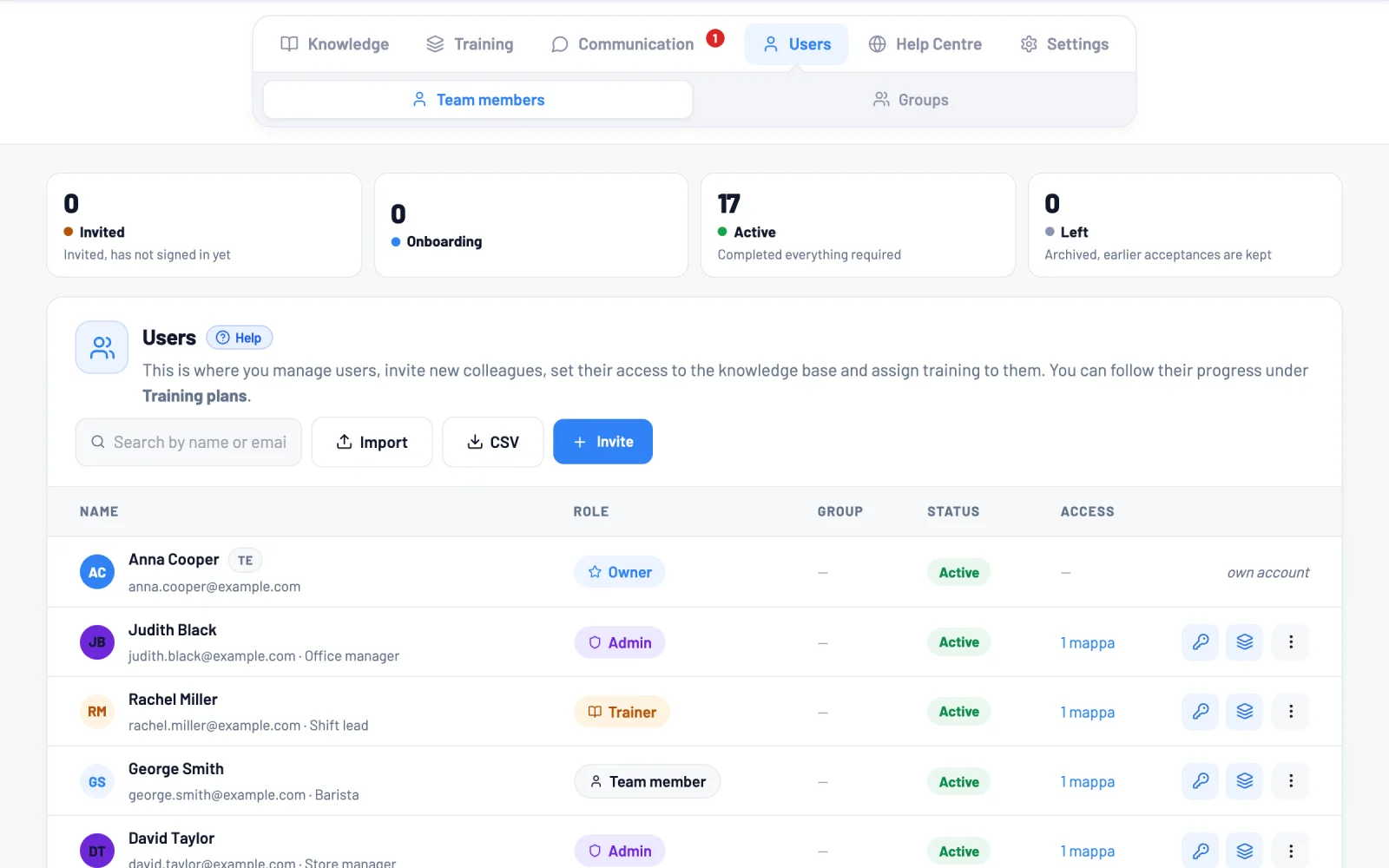Export users with the CSV button

point(493,443)
